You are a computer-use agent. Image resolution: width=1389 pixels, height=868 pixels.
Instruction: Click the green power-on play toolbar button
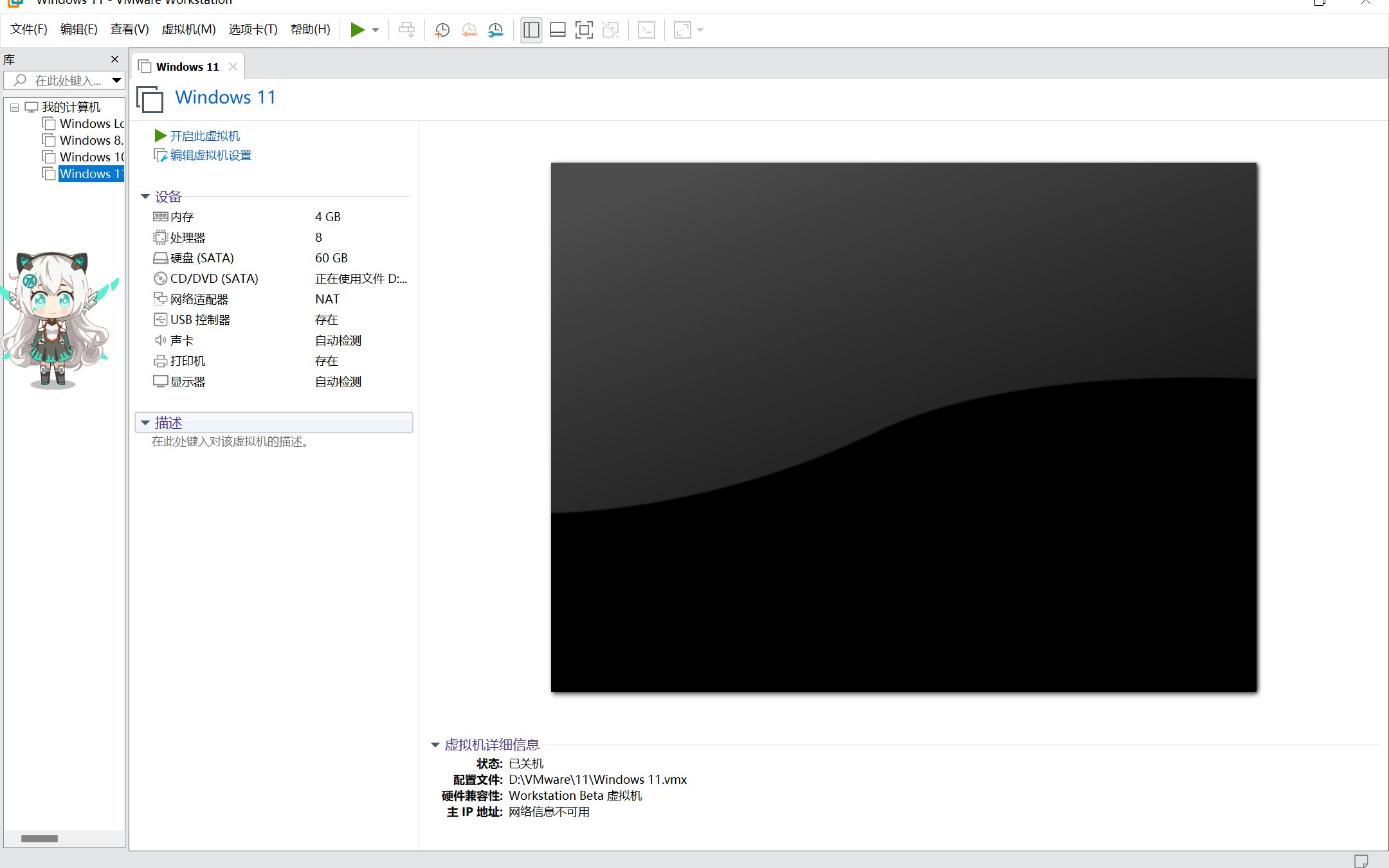(358, 30)
